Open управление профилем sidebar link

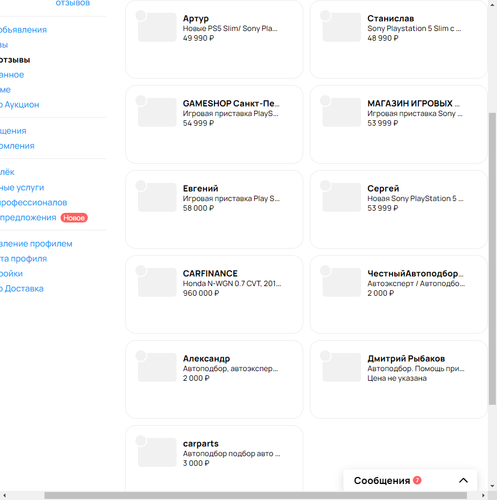(36, 244)
